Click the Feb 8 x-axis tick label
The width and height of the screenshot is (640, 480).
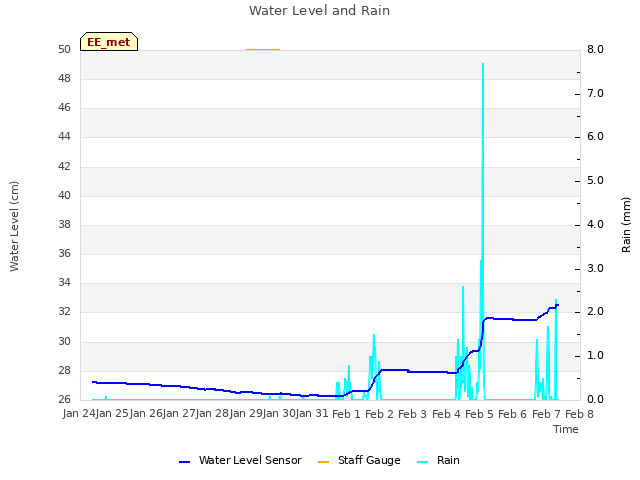tap(579, 414)
